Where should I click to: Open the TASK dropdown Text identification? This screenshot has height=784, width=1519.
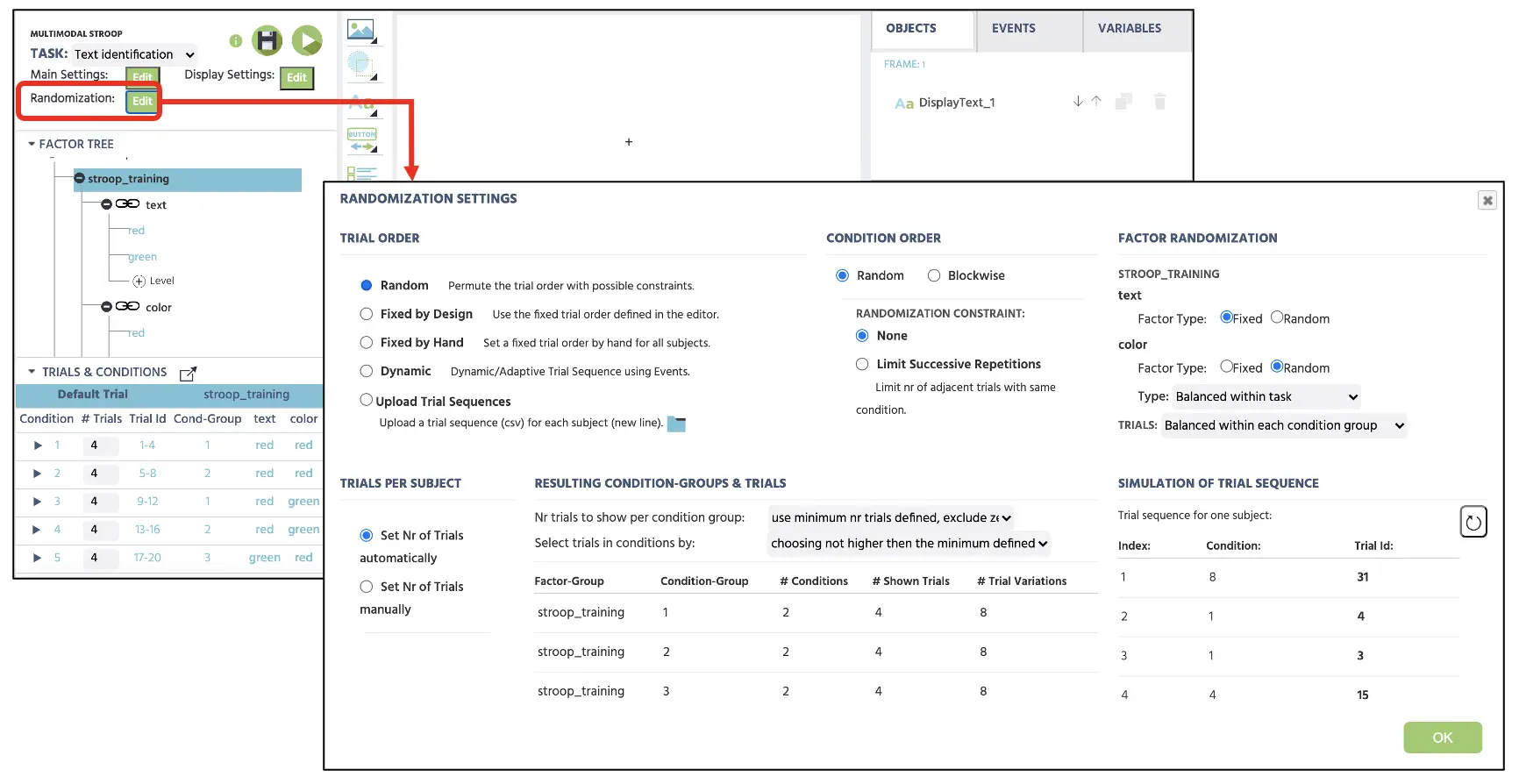(x=134, y=54)
